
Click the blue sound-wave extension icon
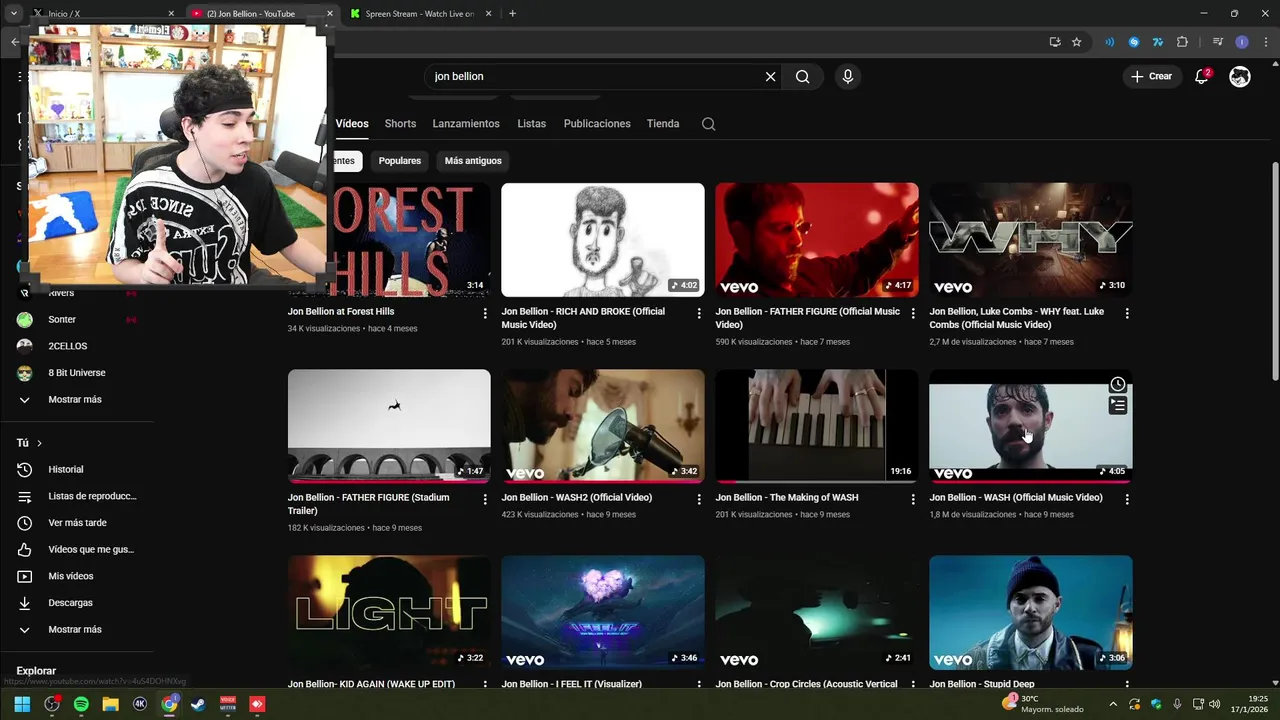pos(1109,42)
